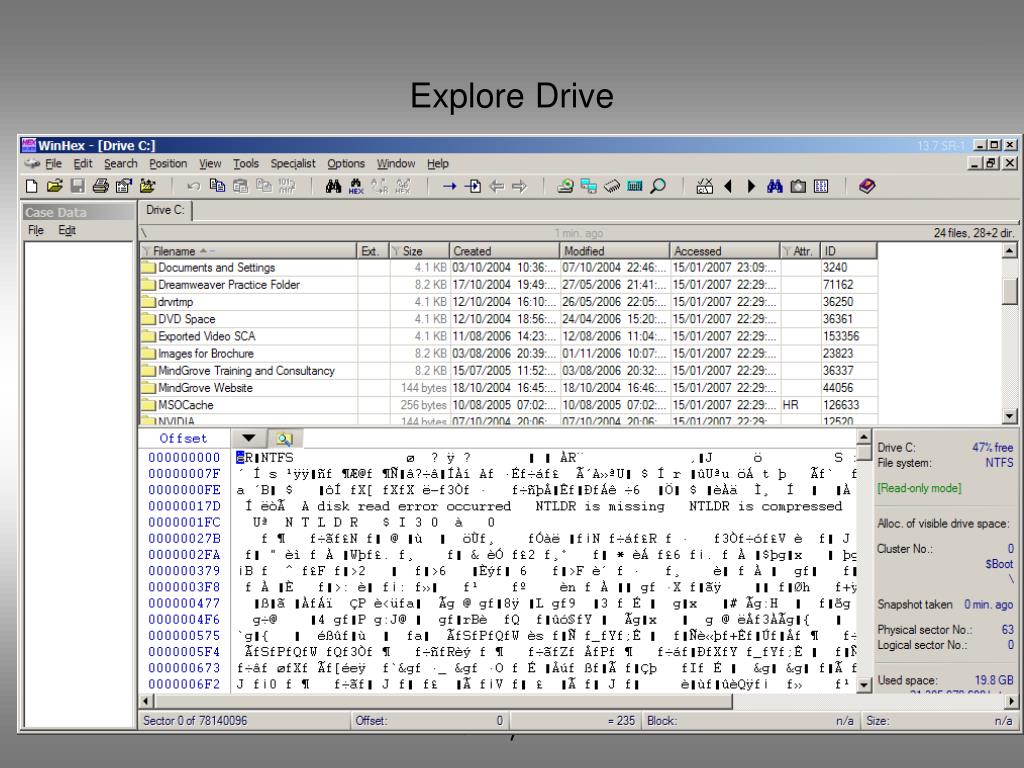Viewport: 1024px width, 768px height.
Task: Select the Documents and Settings folder row
Action: (x=508, y=268)
